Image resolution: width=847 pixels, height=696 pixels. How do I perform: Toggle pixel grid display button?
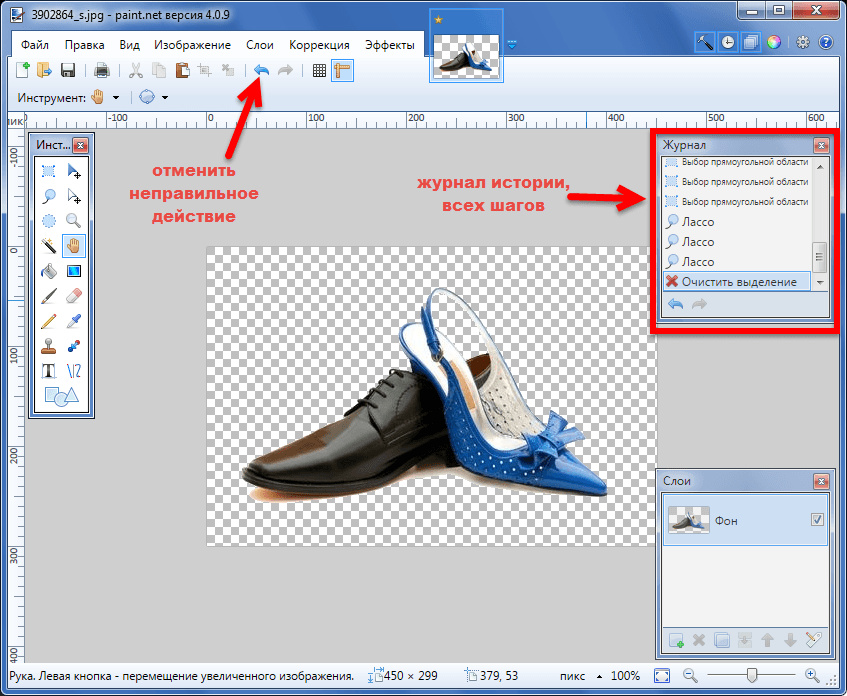point(319,70)
